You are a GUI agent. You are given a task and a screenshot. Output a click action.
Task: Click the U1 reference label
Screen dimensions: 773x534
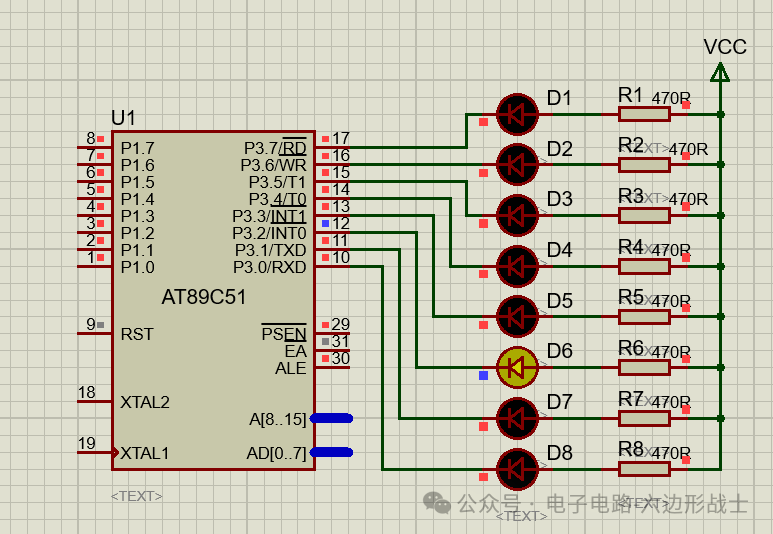pos(123,118)
